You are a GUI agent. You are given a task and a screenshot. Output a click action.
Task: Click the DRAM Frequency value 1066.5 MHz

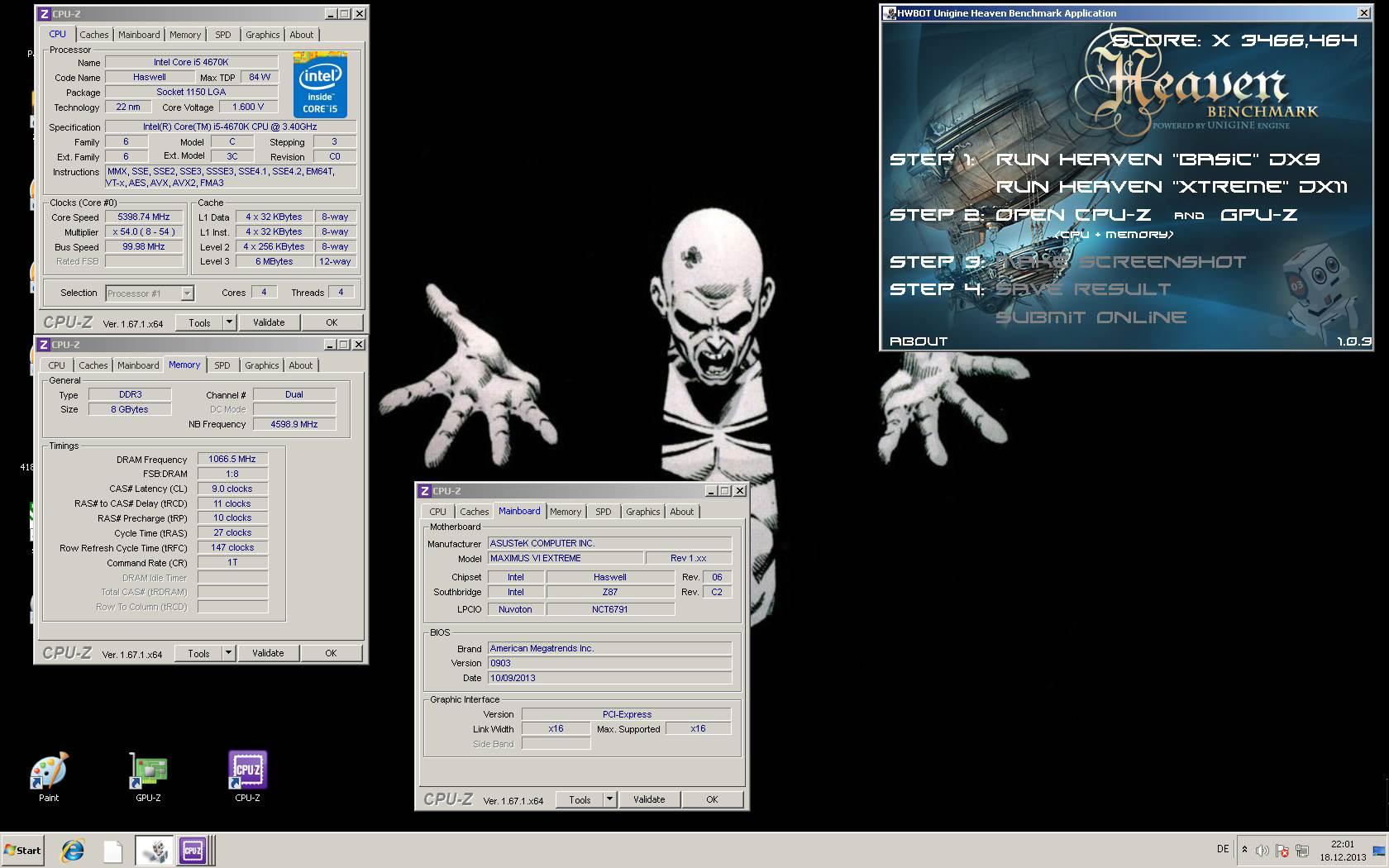coord(232,459)
